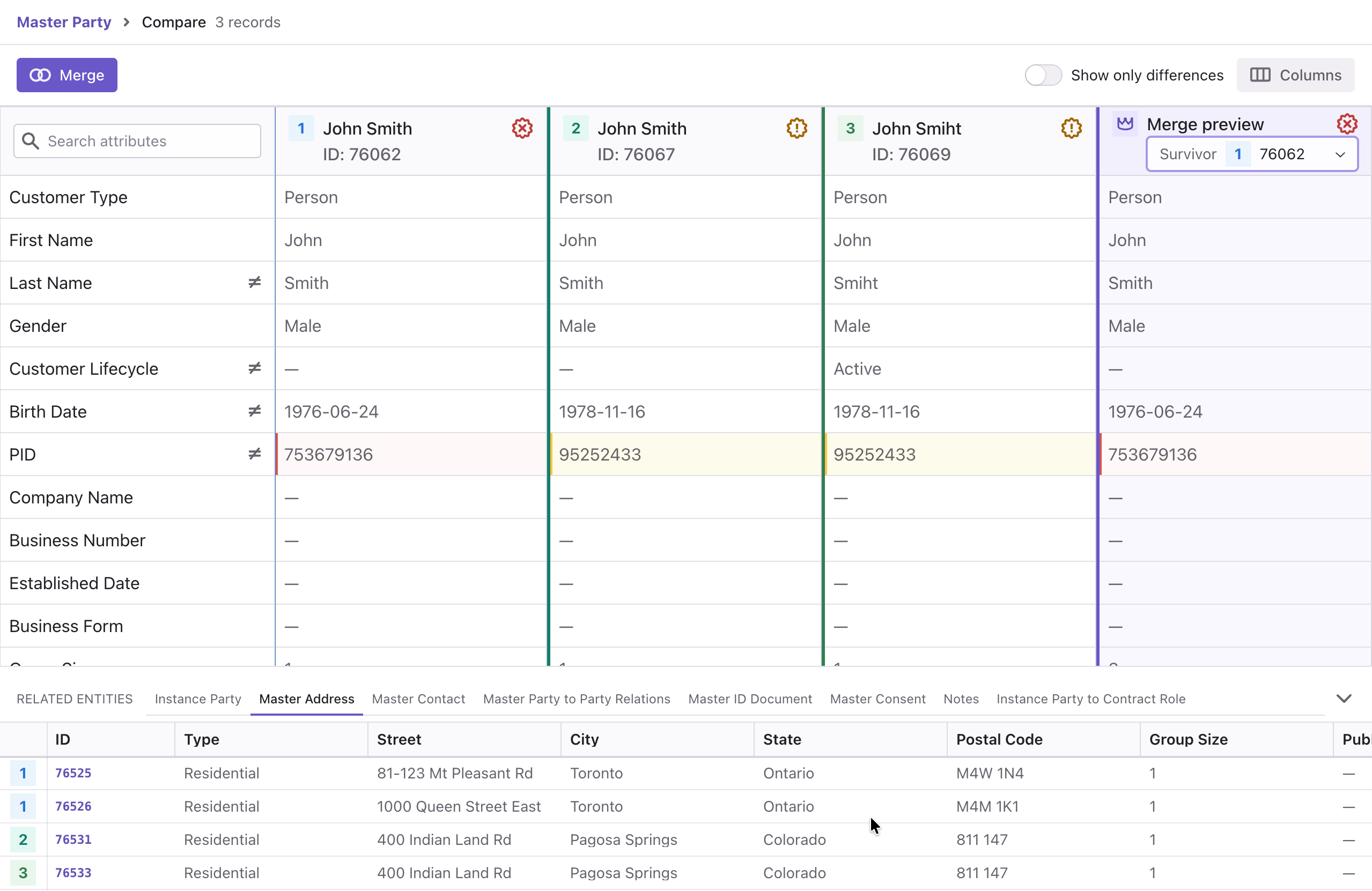Select the Master Address tab
Viewport: 1372px width, 891px height.
tap(306, 699)
